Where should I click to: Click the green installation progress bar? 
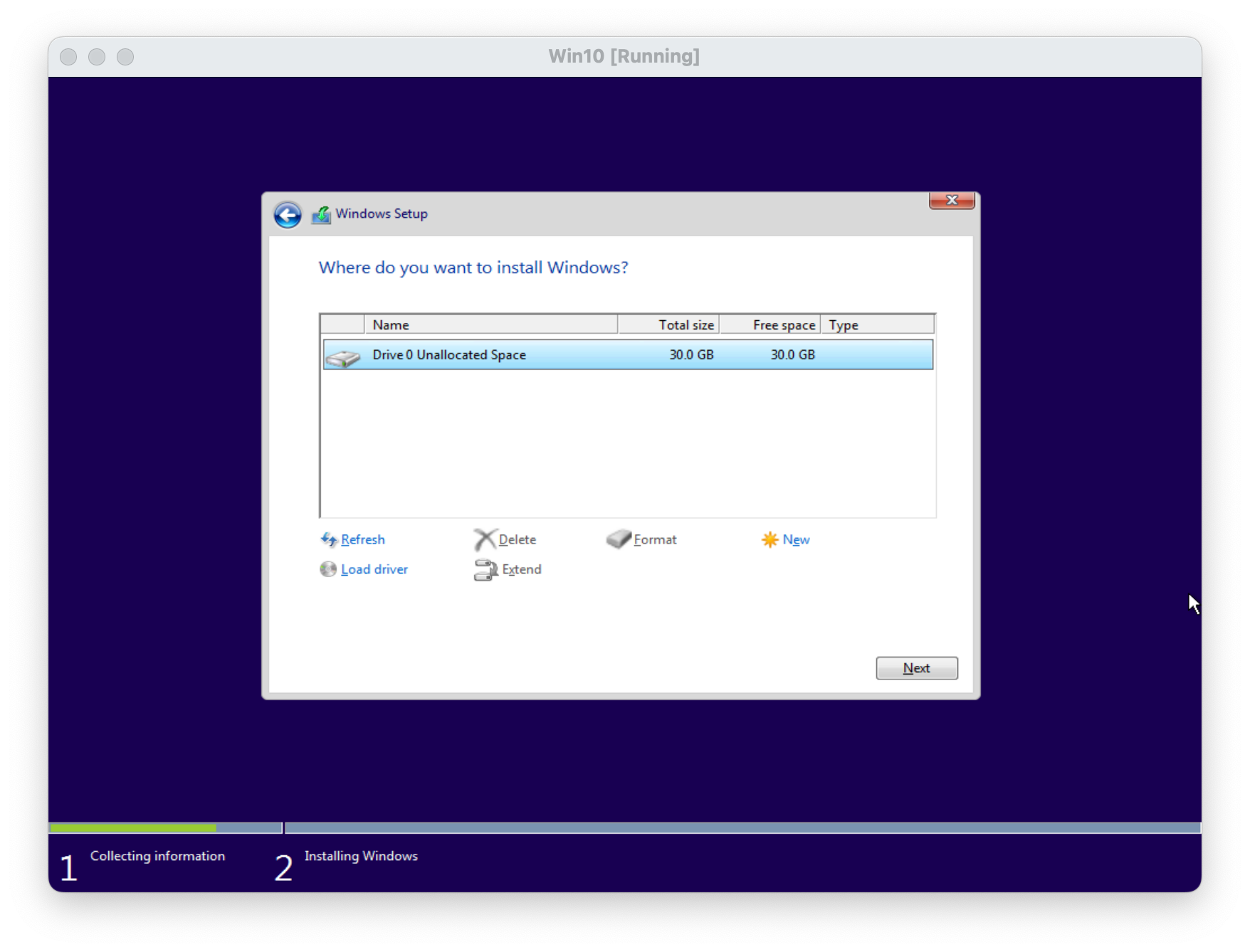[x=133, y=828]
